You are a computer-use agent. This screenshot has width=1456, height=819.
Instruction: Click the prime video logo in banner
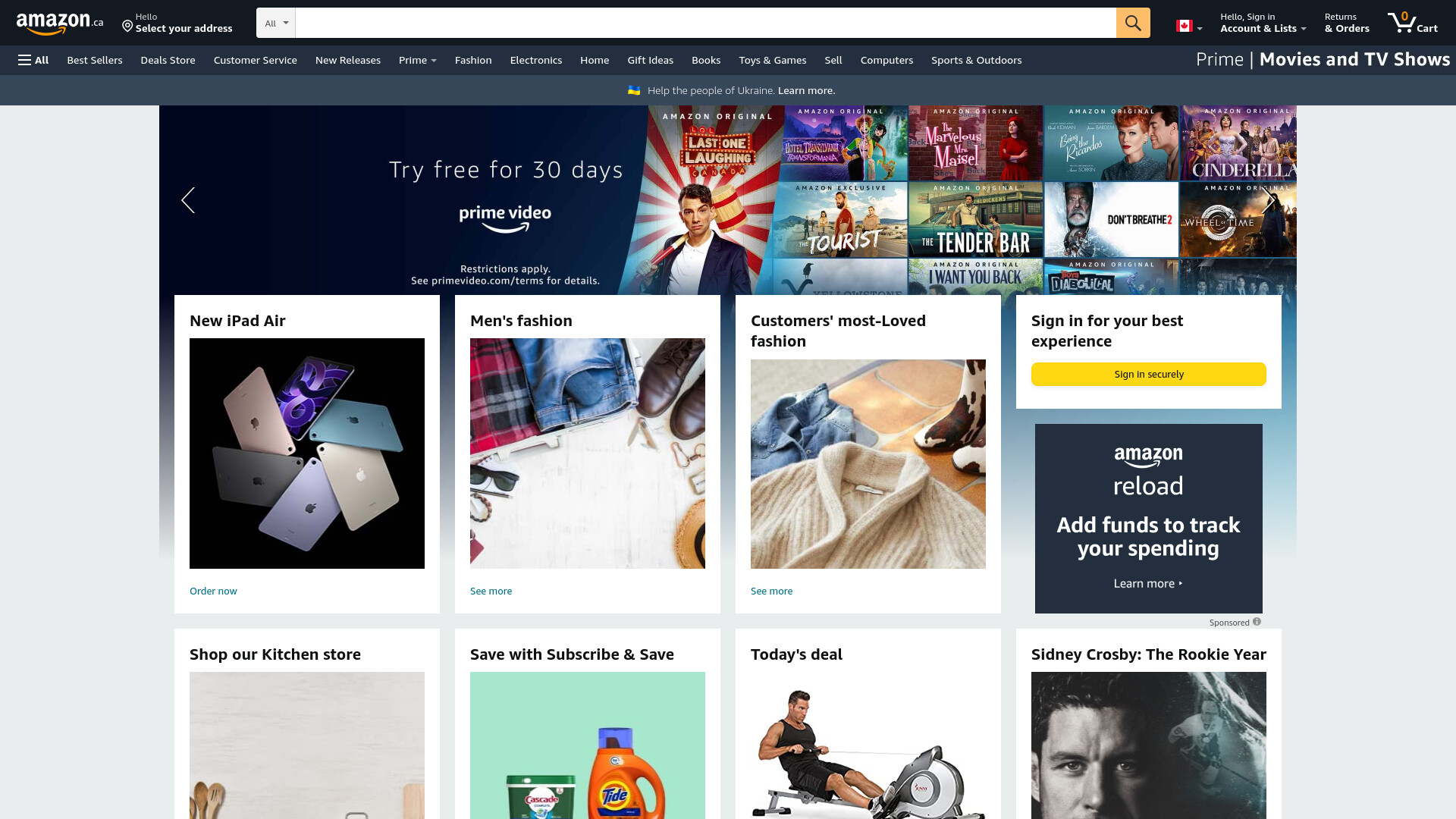pyautogui.click(x=505, y=218)
